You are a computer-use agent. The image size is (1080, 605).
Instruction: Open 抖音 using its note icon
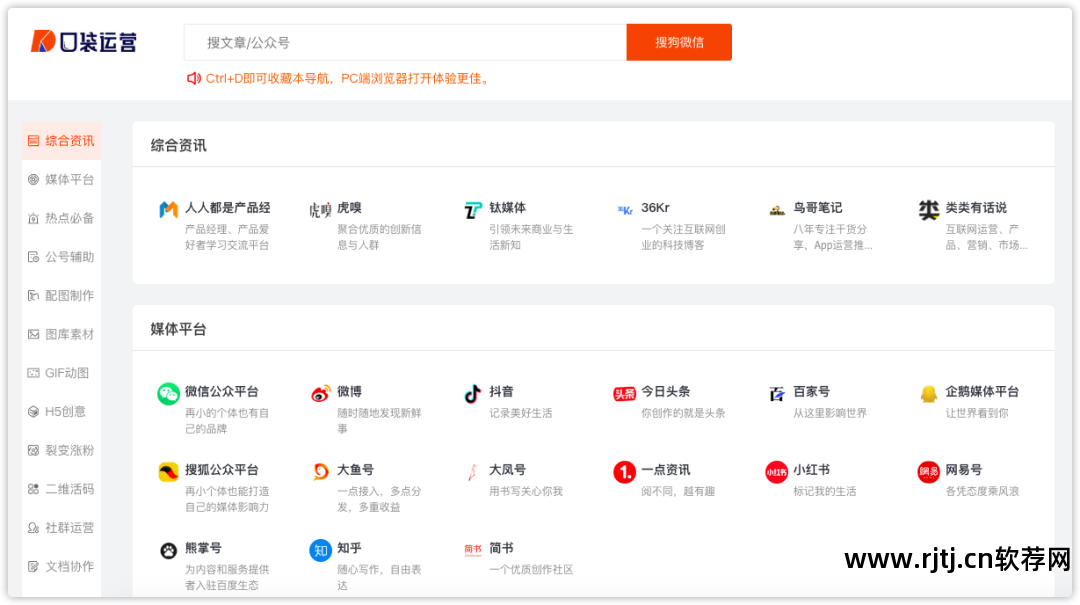point(474,392)
